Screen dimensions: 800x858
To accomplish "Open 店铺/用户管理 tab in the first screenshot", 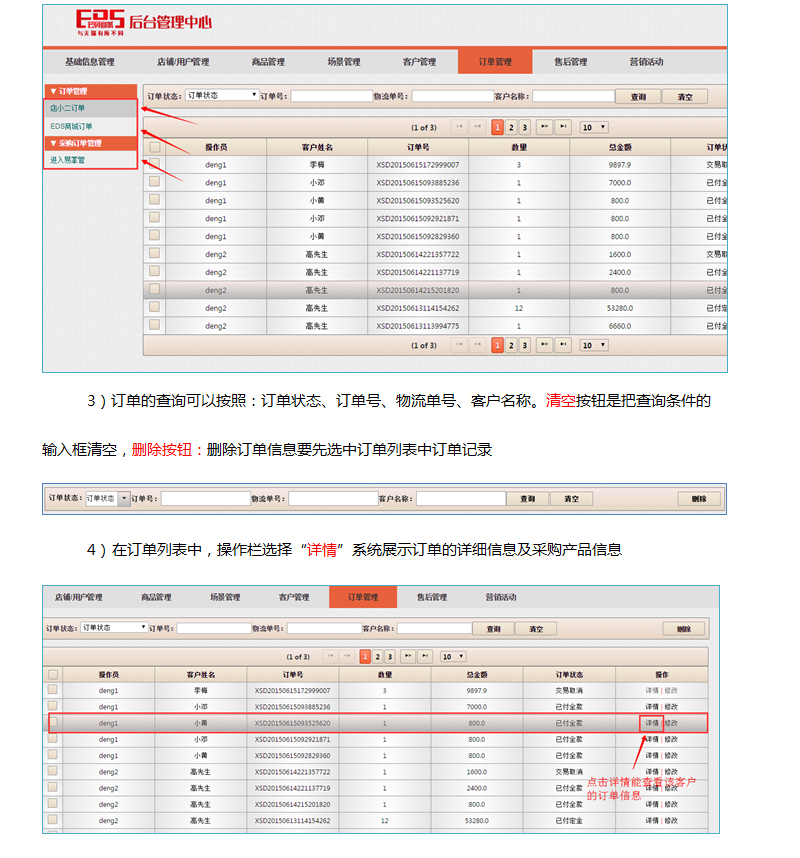I will (183, 62).
